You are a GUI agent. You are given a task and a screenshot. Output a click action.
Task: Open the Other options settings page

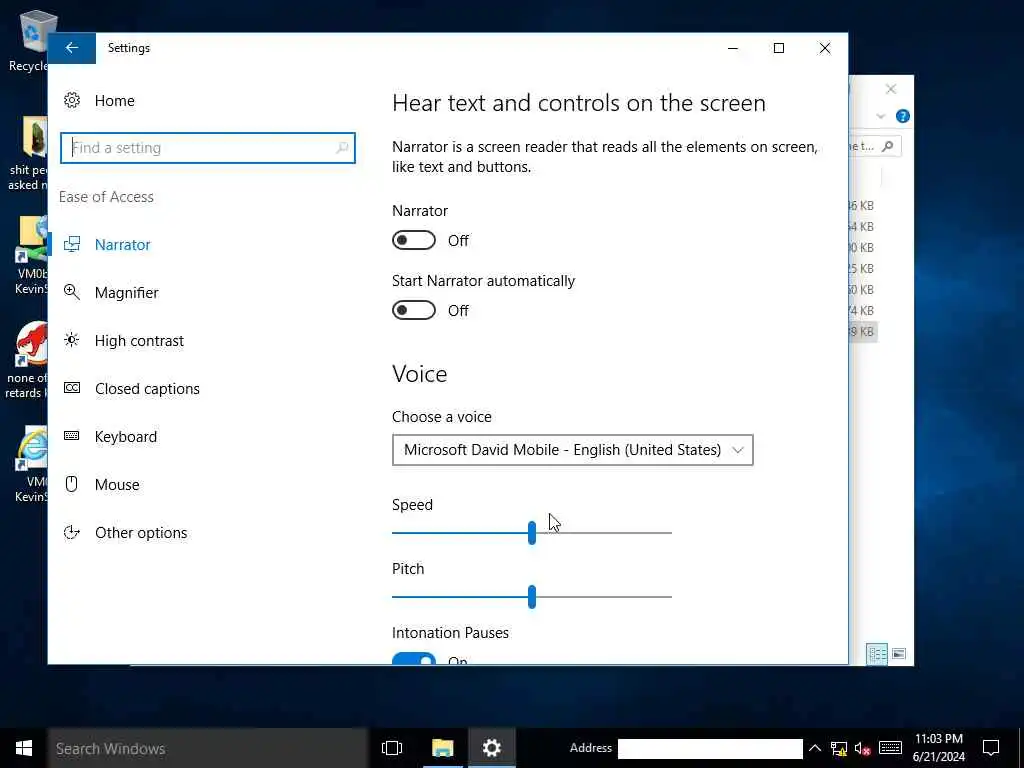click(141, 533)
